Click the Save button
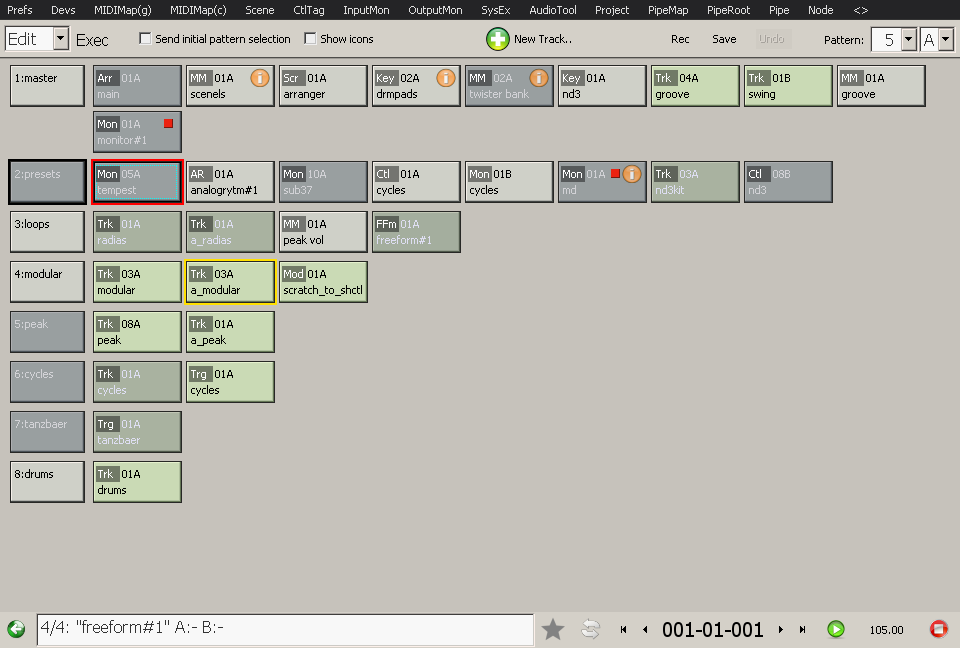The image size is (960, 648). coord(724,39)
